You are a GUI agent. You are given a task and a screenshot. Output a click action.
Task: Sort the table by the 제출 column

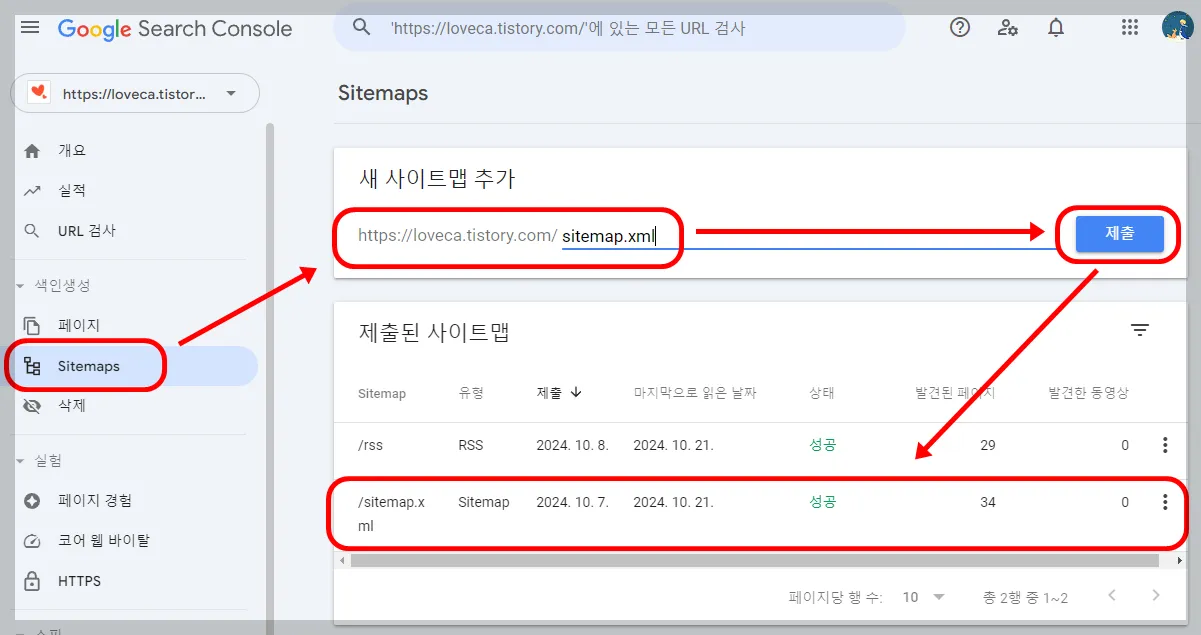click(559, 393)
